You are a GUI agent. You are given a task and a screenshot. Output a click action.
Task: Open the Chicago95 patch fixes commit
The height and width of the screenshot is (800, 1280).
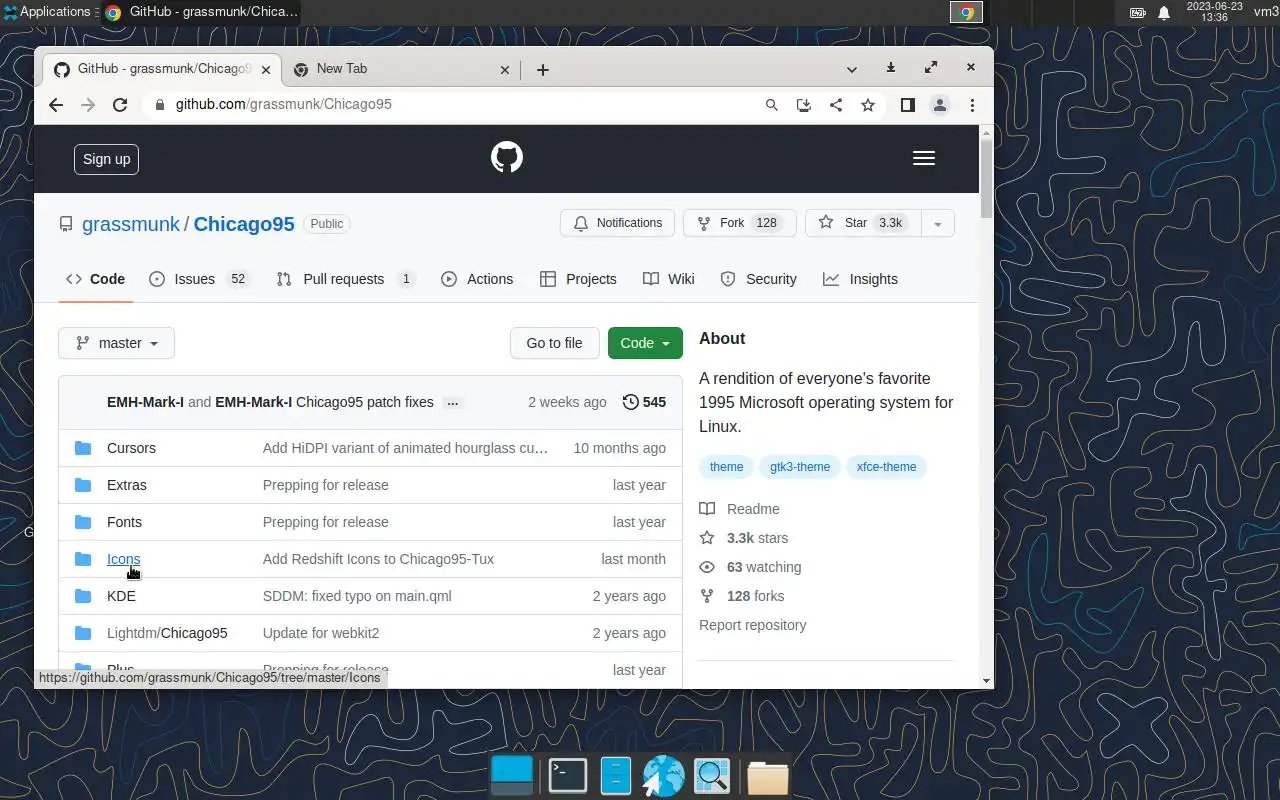pos(365,402)
